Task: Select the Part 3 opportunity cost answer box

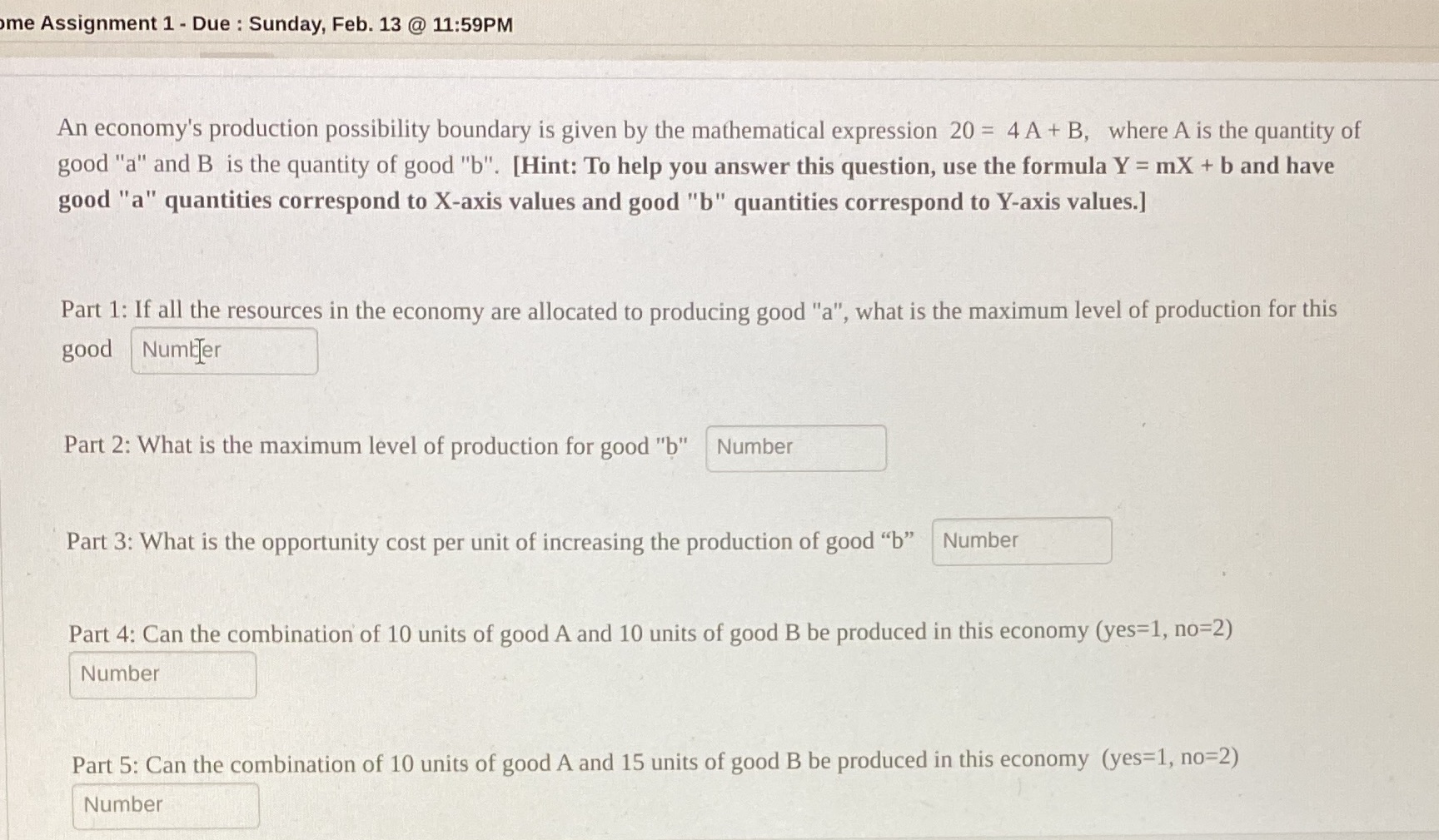Action: click(1020, 540)
